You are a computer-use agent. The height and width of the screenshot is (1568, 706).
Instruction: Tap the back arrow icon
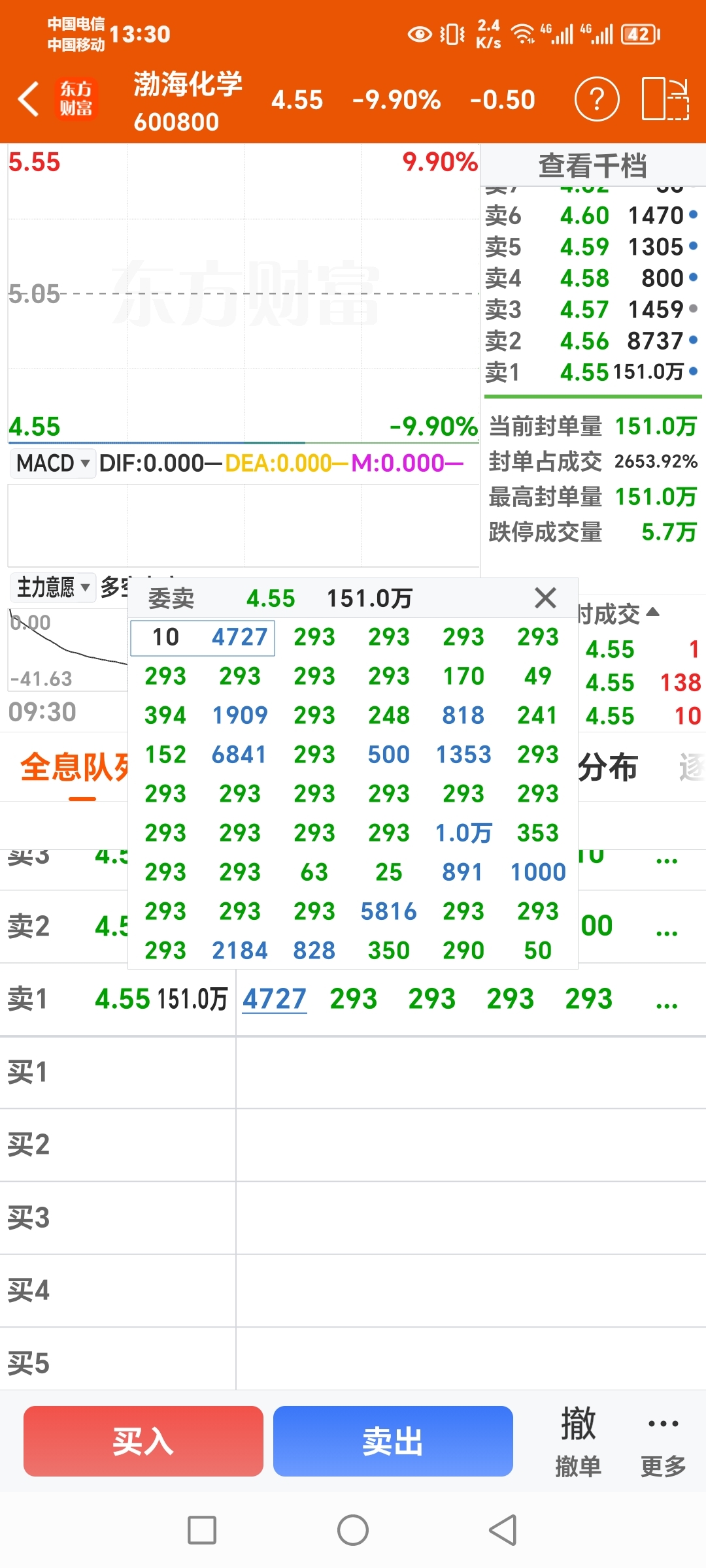pyautogui.click(x=29, y=100)
